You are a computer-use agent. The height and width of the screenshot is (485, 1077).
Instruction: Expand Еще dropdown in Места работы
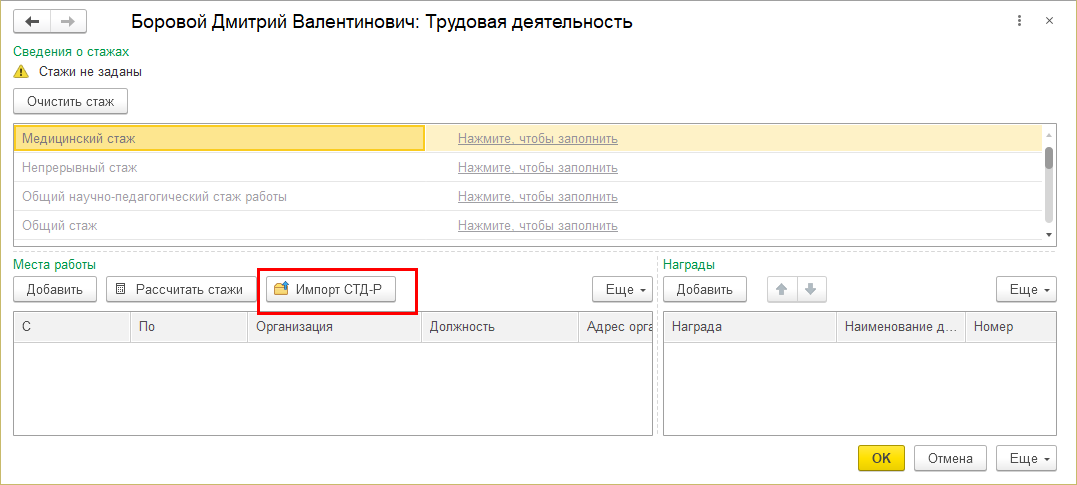[622, 290]
